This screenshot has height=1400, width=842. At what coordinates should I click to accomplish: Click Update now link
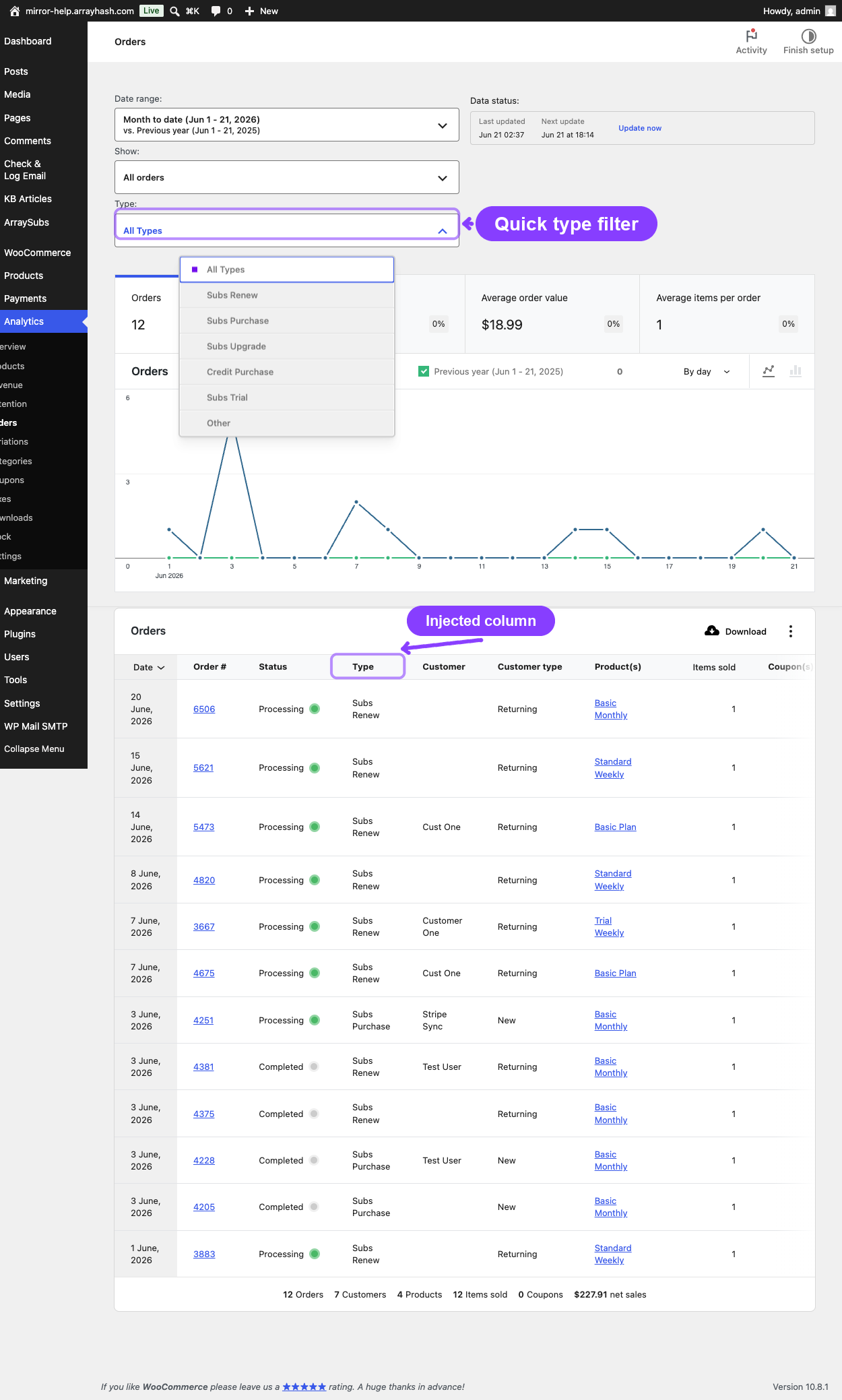pyautogui.click(x=640, y=128)
